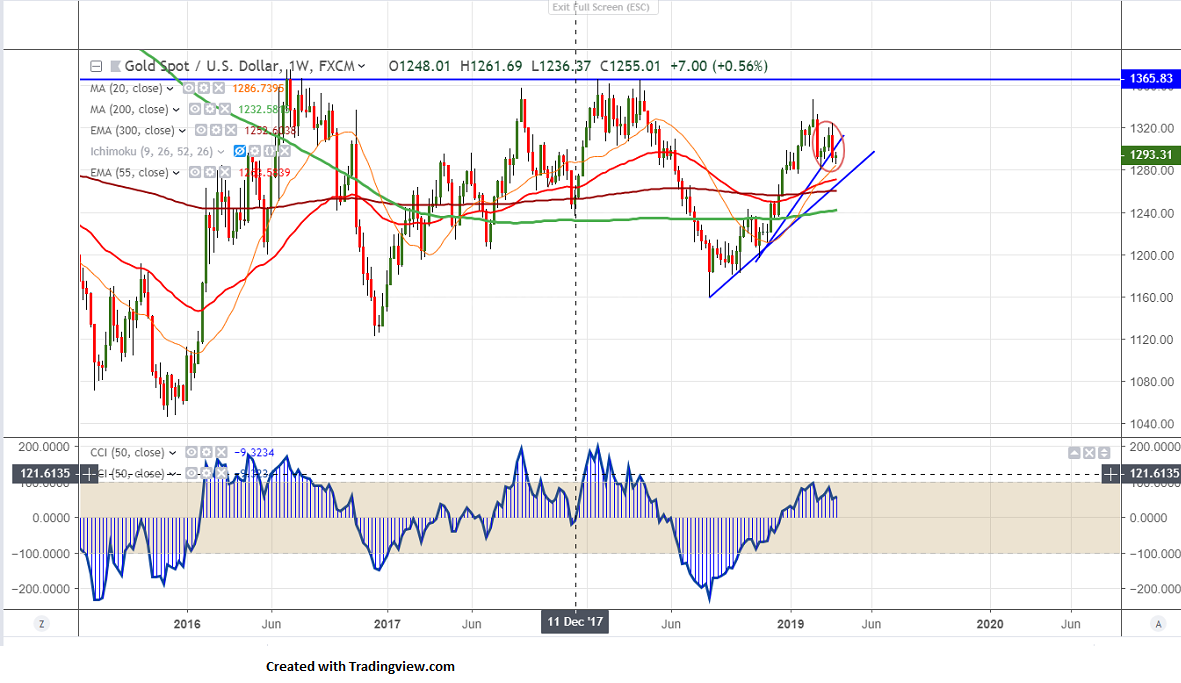Open settings gear for EMA (55, close)
The width and height of the screenshot is (1181, 683).
tap(209, 172)
